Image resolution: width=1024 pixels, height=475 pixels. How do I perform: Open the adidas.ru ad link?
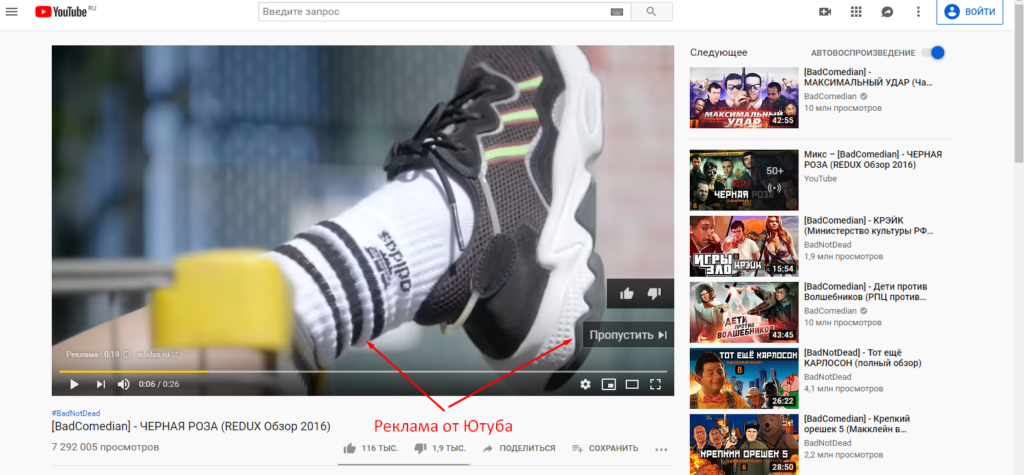pyautogui.click(x=157, y=354)
